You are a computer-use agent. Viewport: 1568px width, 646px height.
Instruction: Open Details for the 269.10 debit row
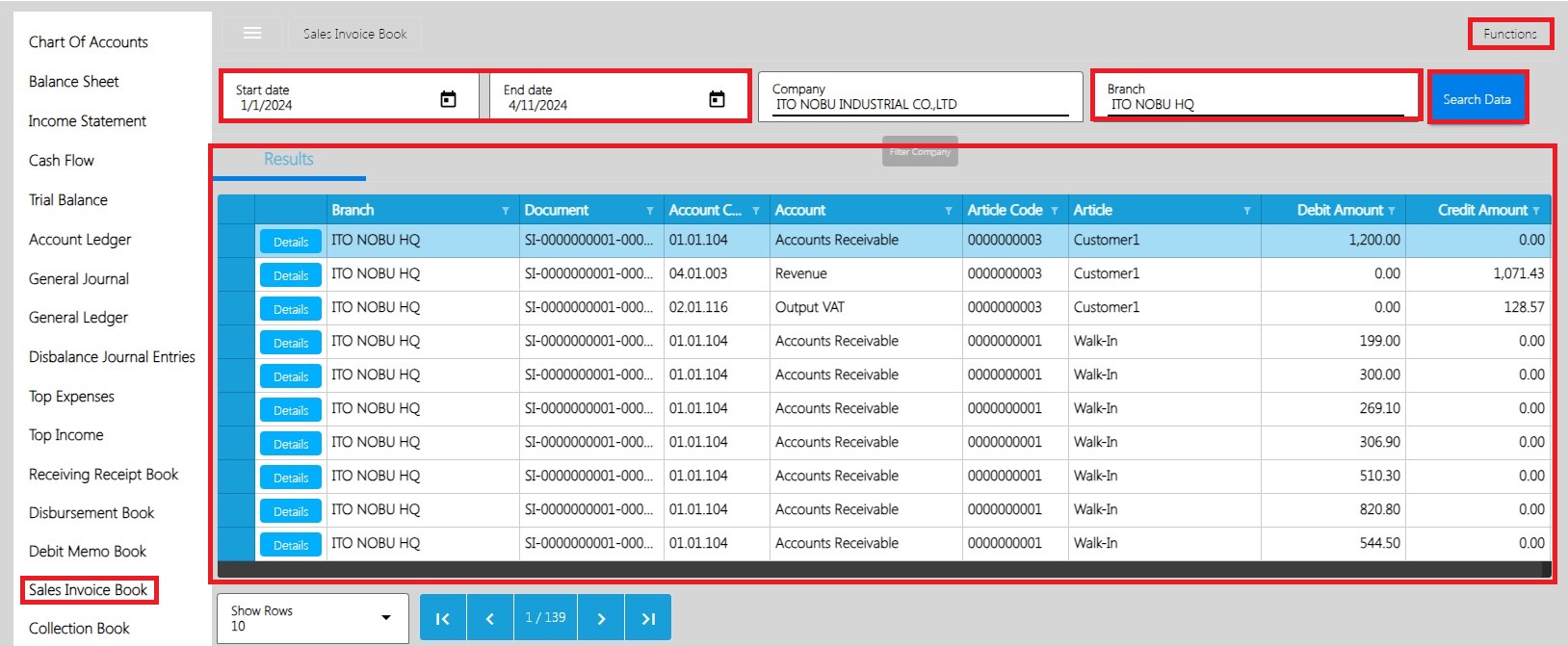coord(291,410)
